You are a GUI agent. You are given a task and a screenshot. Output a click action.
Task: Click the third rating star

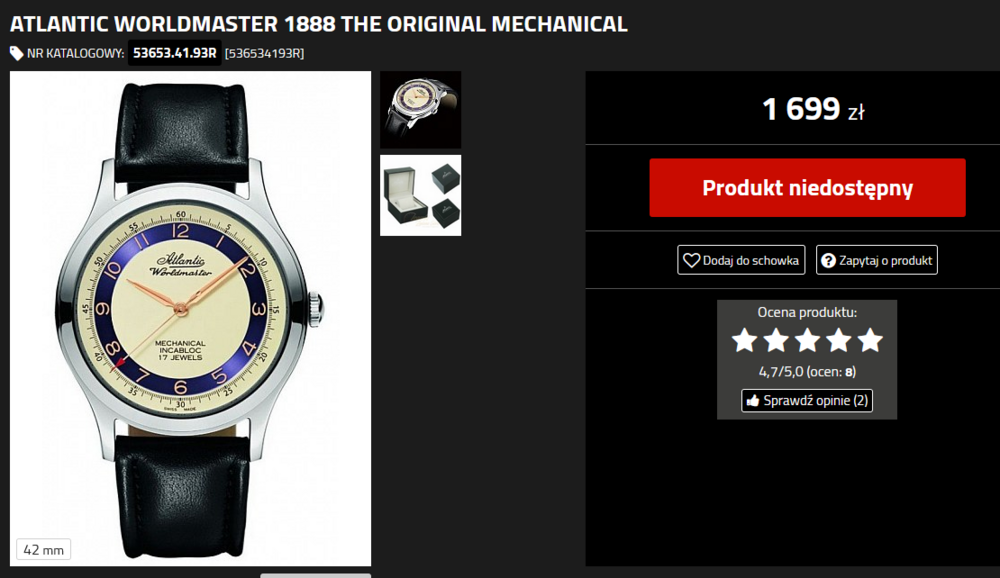(x=807, y=340)
